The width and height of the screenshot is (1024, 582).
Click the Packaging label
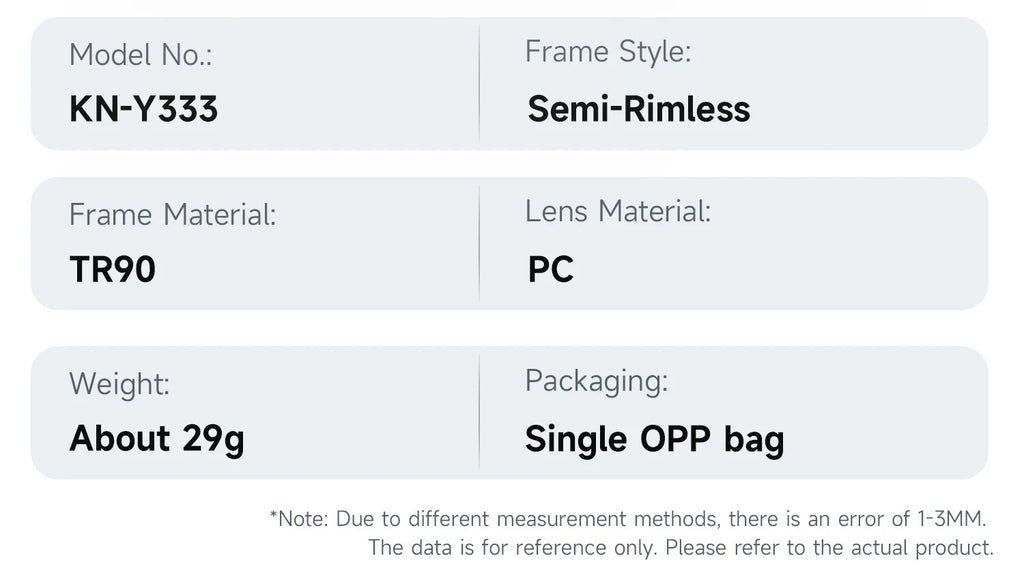pyautogui.click(x=597, y=381)
